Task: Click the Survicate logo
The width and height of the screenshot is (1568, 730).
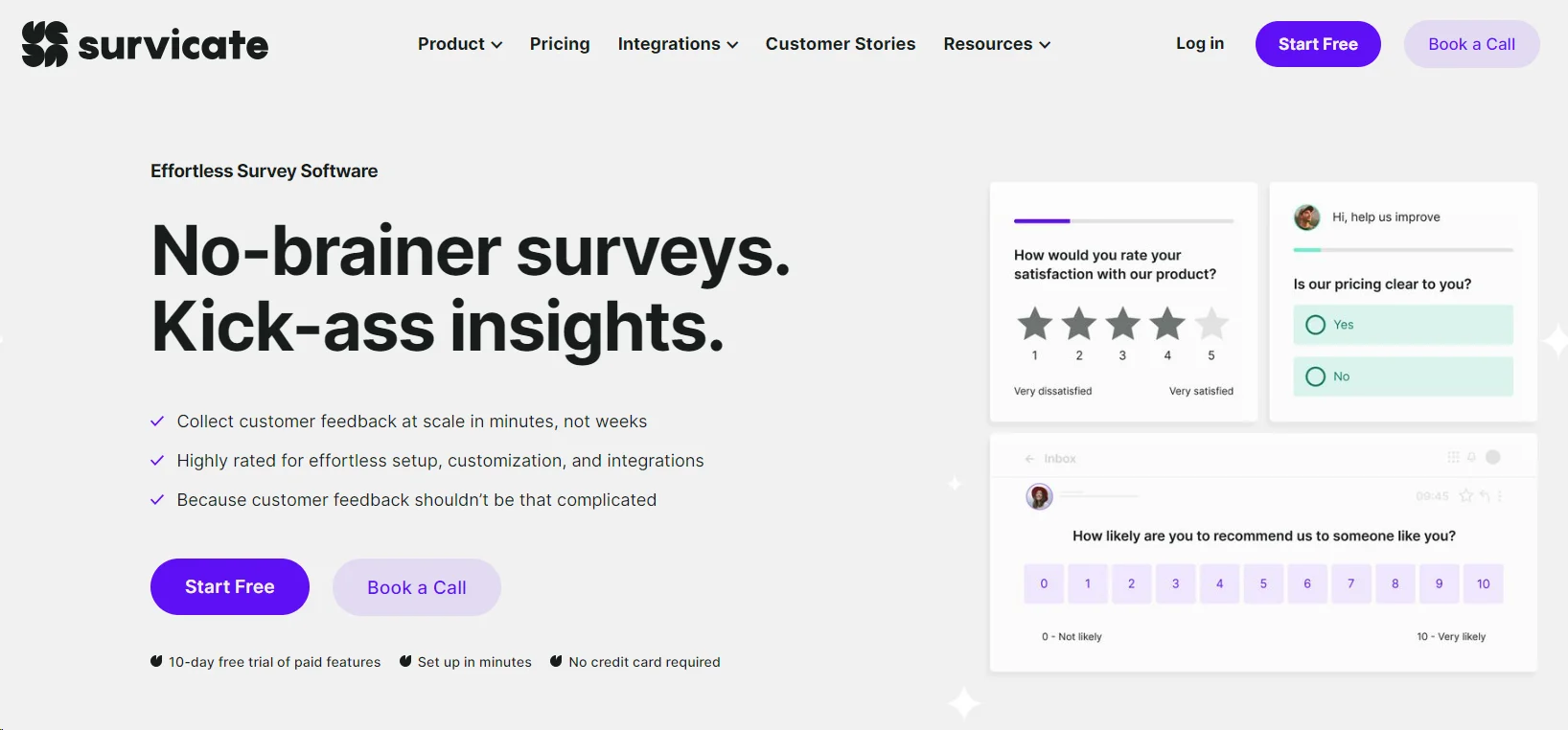Action: click(144, 43)
